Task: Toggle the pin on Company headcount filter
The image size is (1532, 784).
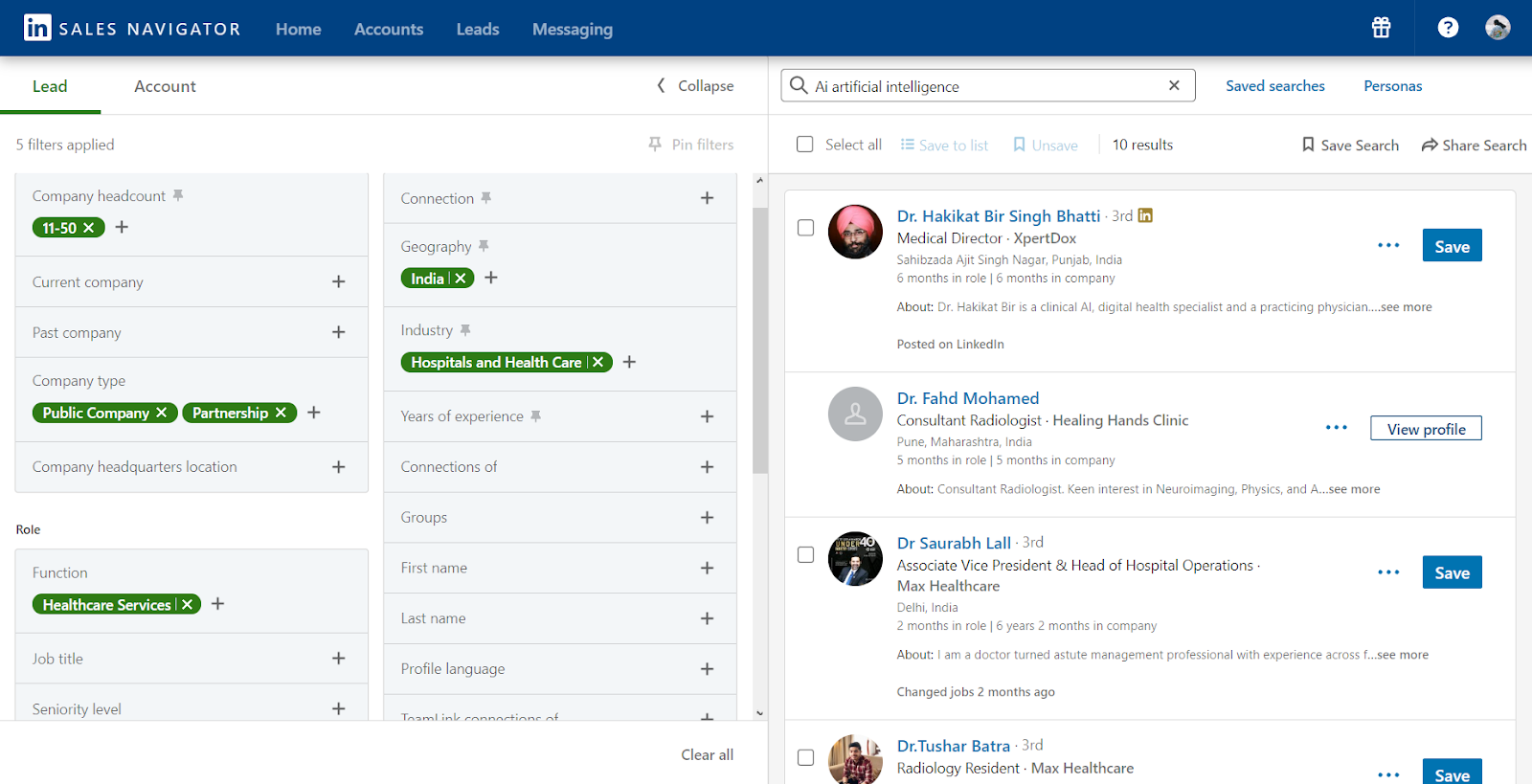Action: (x=178, y=195)
